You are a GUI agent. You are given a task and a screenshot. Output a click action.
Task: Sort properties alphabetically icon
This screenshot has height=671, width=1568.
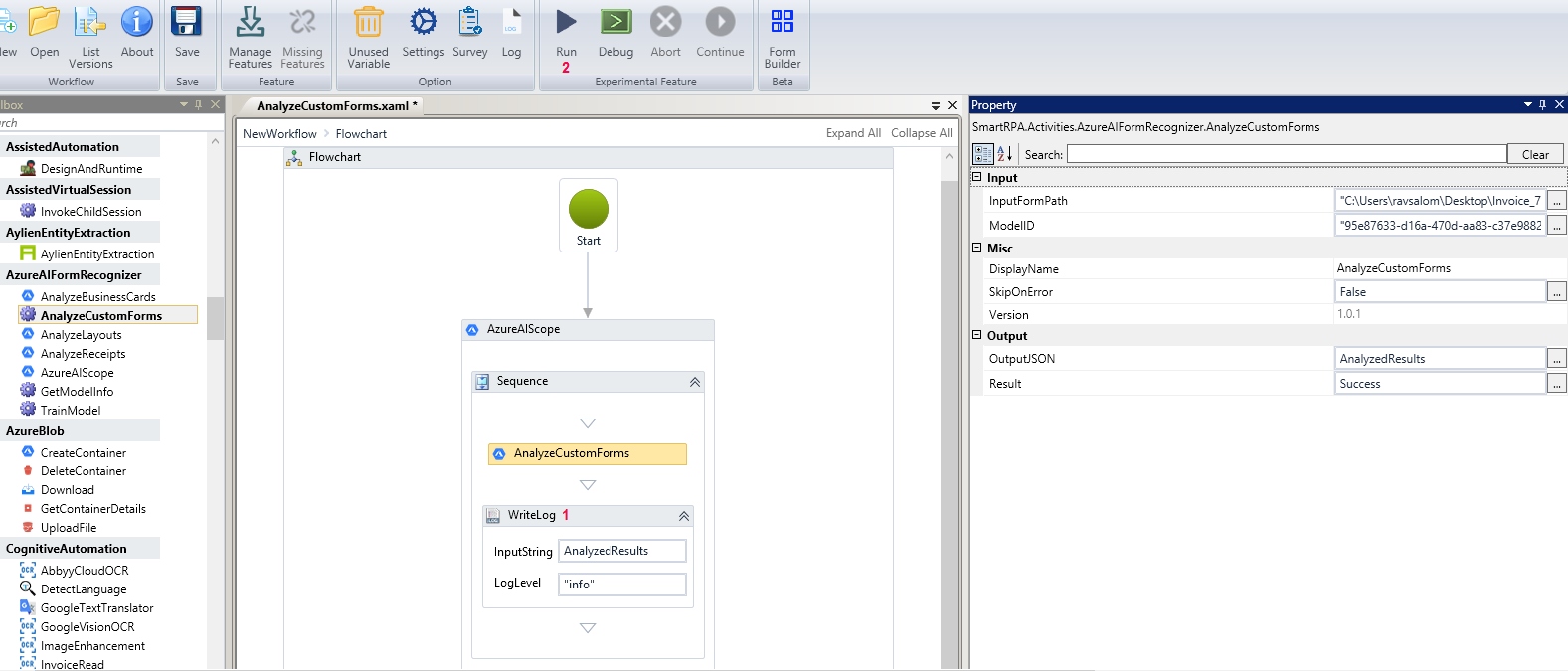click(x=1005, y=154)
